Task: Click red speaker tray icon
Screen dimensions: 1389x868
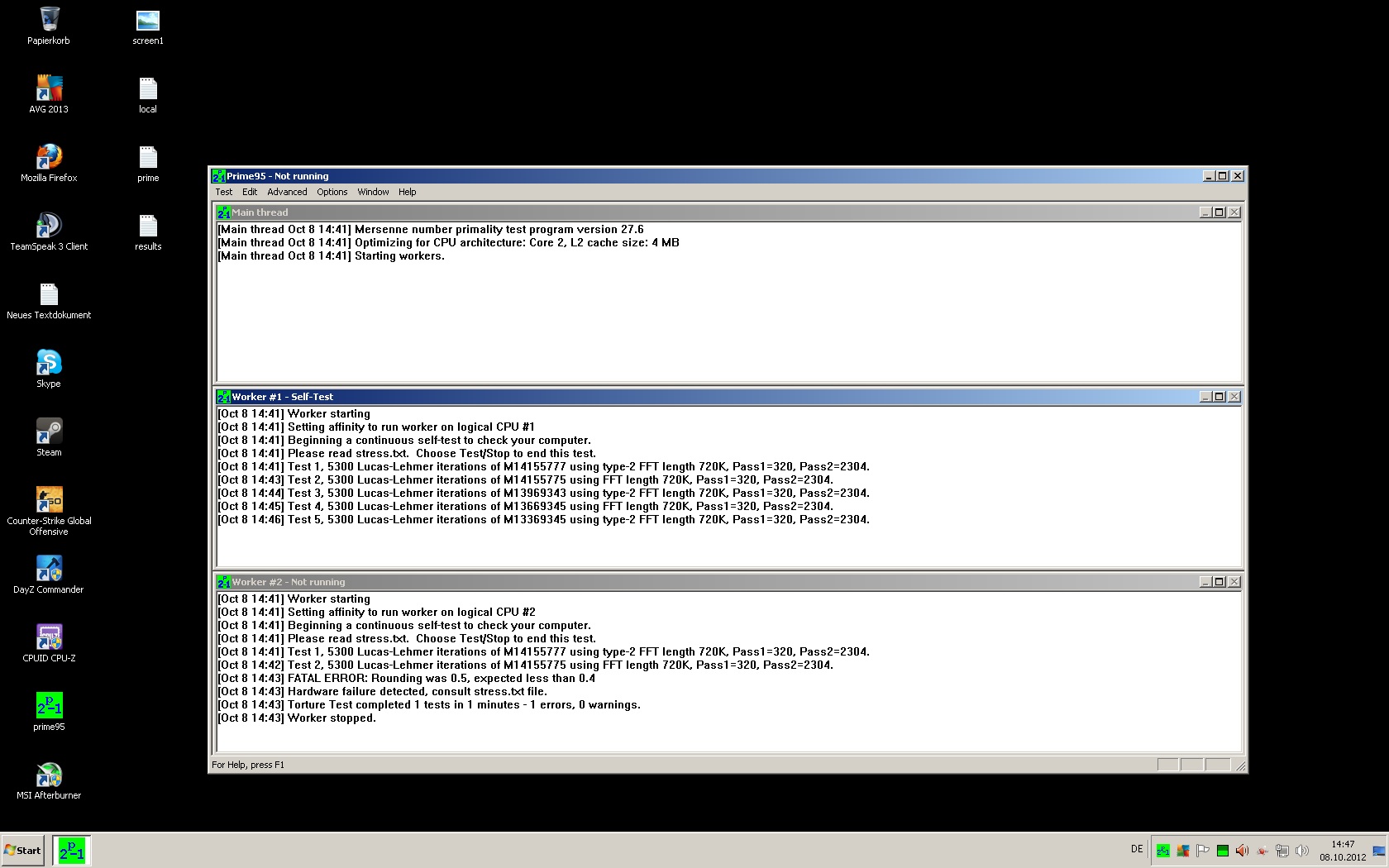Action: (x=1242, y=851)
